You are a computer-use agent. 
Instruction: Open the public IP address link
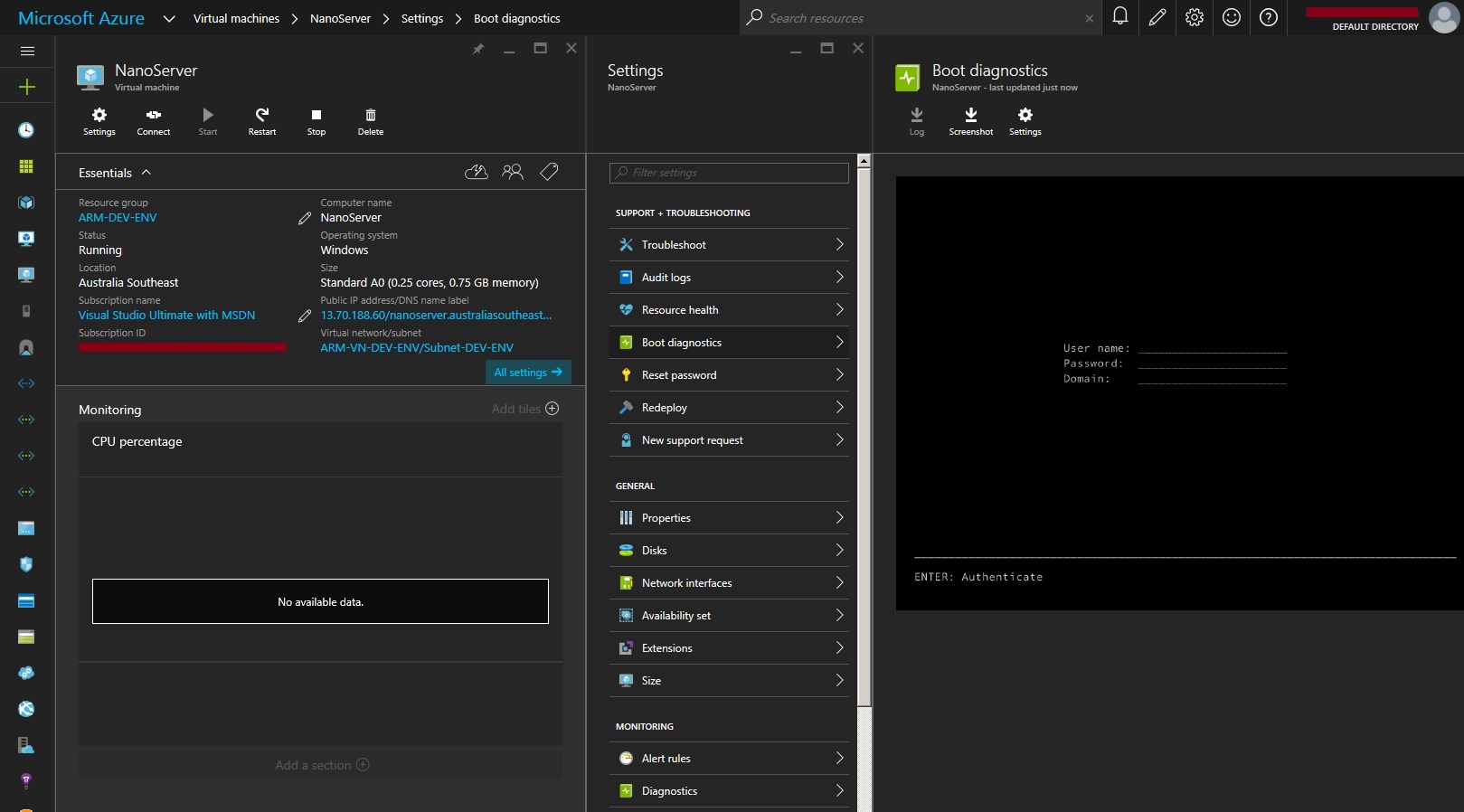click(x=436, y=316)
